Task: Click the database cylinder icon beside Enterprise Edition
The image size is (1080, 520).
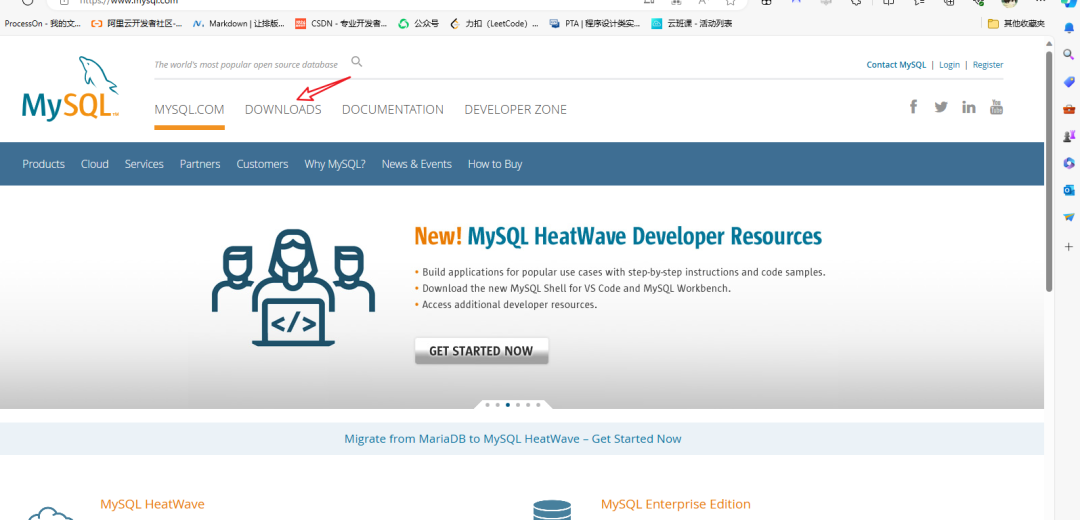Action: tap(552, 510)
